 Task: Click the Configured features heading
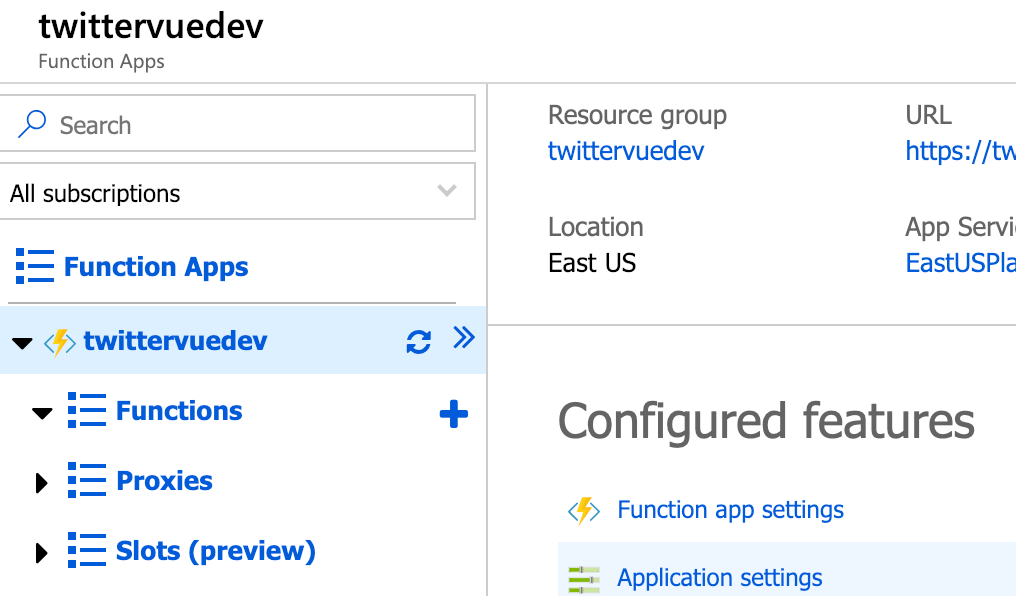pyautogui.click(x=766, y=421)
